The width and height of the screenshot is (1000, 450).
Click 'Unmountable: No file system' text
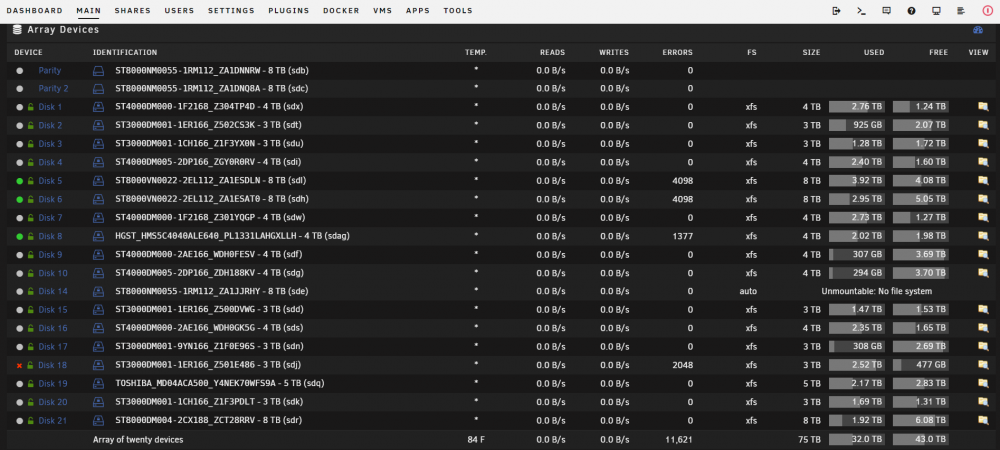pyautogui.click(x=876, y=292)
